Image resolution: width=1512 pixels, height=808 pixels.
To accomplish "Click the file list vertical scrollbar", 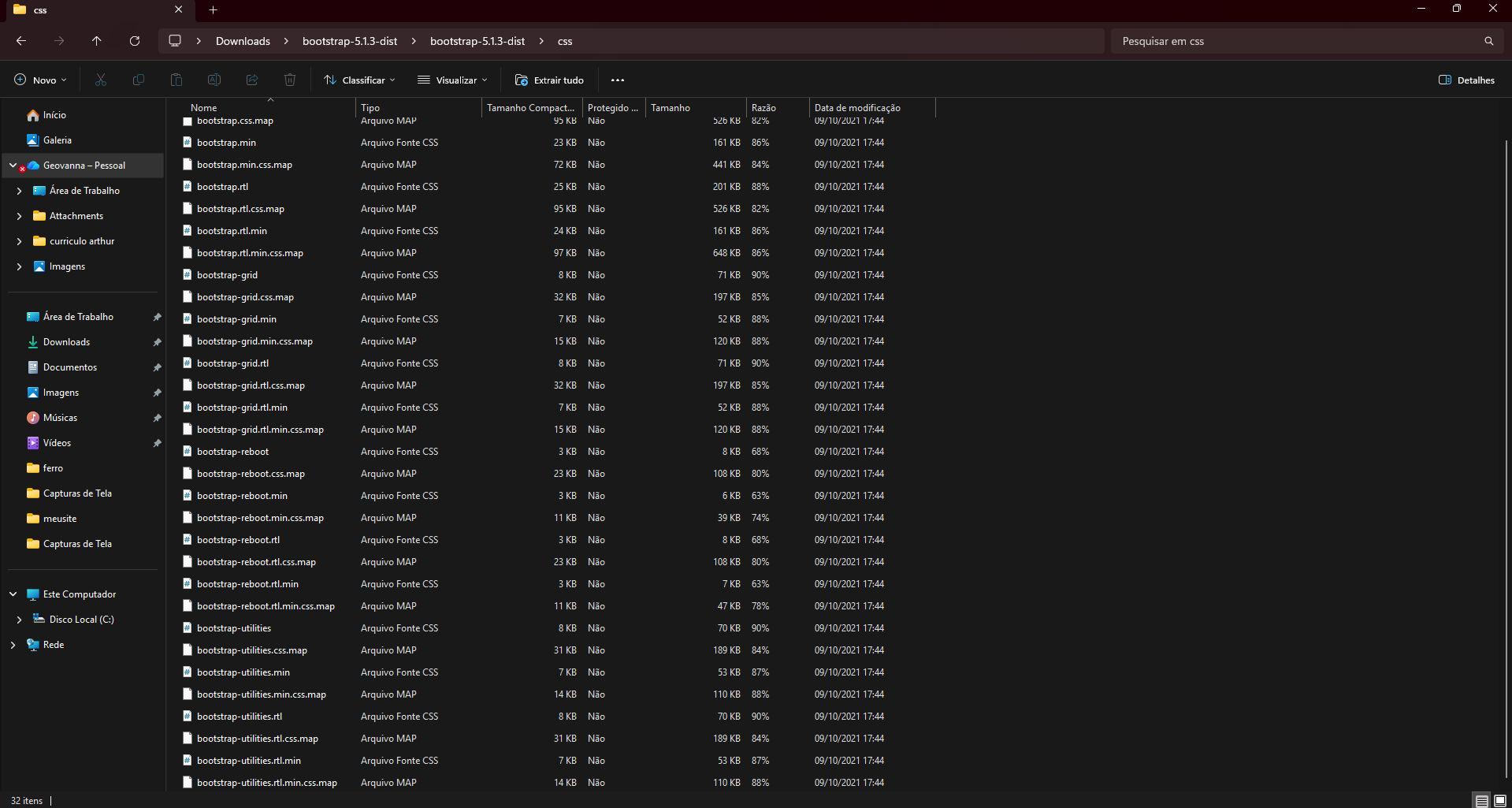I will (1506, 457).
